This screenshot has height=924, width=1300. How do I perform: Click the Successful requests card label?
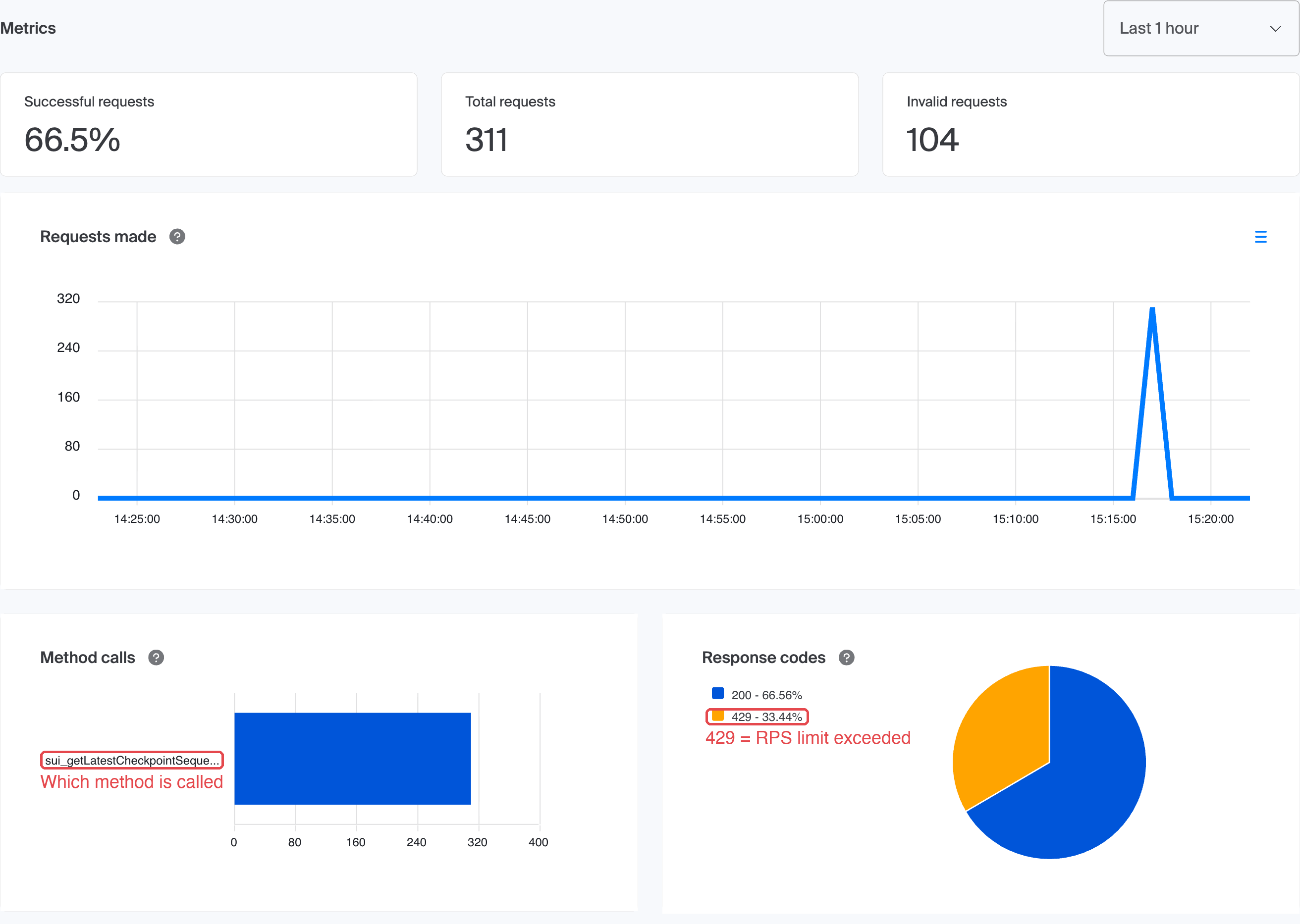pos(89,102)
